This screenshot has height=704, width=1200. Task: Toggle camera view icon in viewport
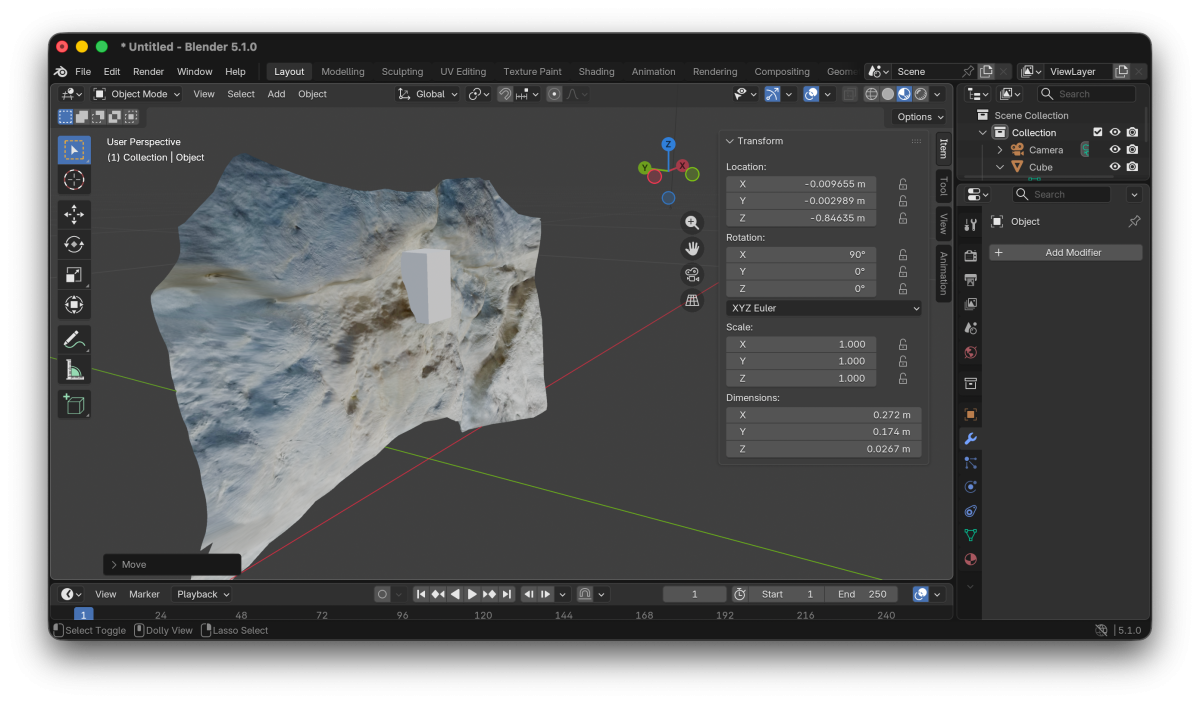point(691,274)
